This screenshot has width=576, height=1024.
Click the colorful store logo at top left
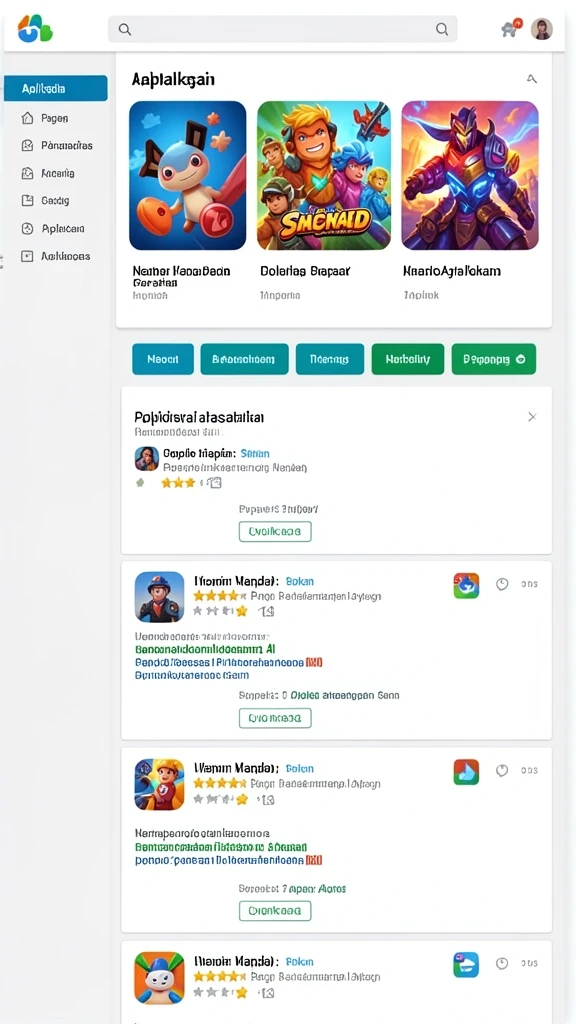click(x=35, y=28)
